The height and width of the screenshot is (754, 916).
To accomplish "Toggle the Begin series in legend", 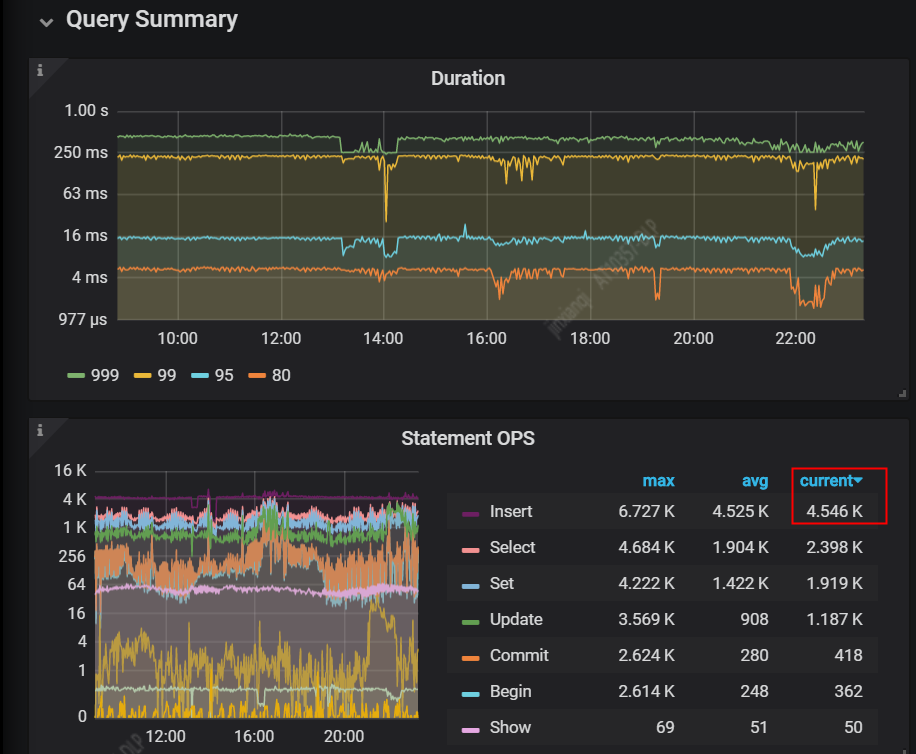I will pos(511,692).
